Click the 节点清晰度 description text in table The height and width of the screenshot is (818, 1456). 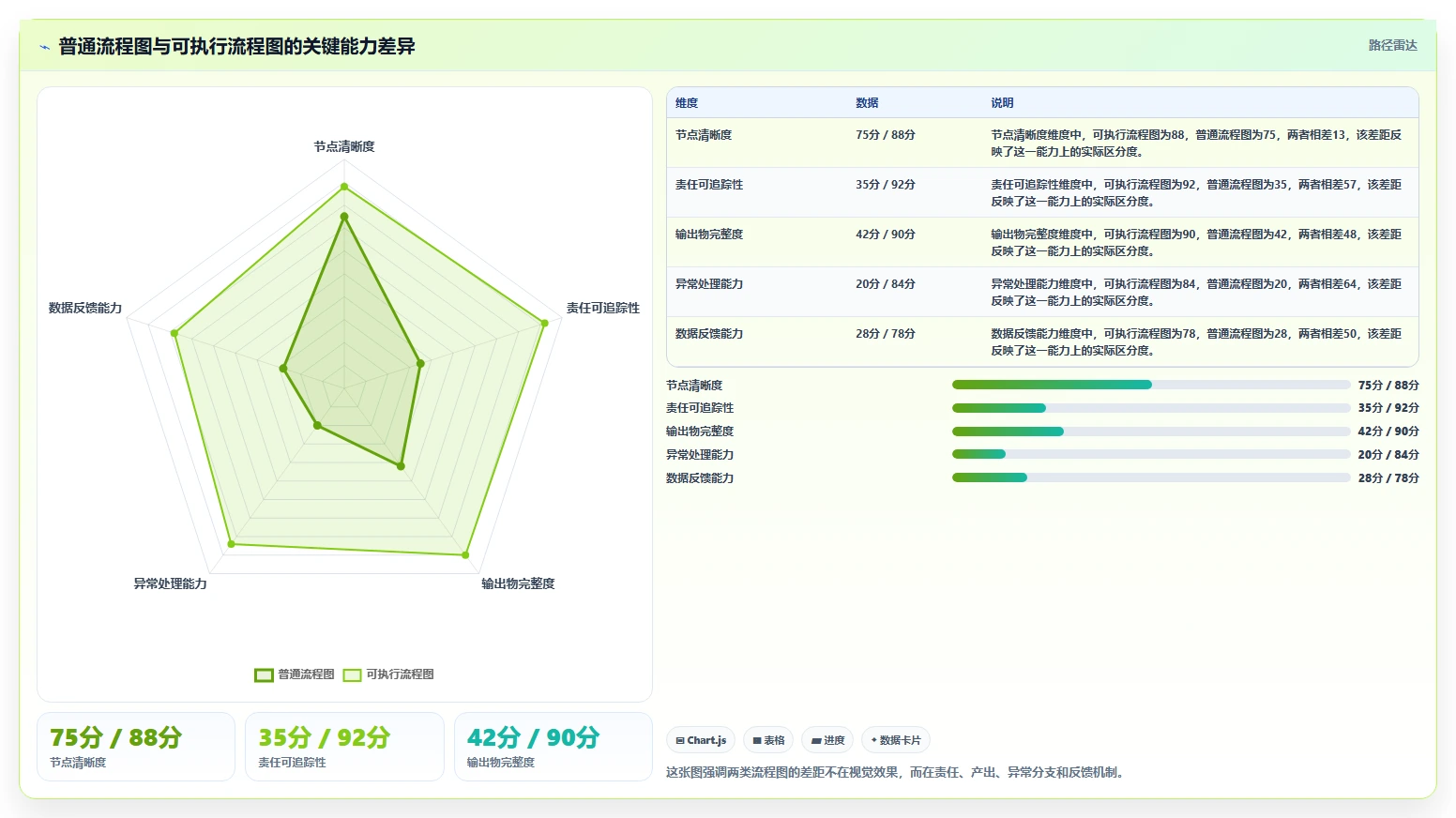1196,144
